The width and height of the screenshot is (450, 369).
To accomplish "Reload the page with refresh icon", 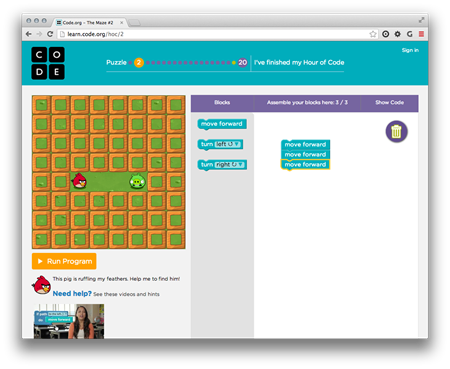I will 50,34.
